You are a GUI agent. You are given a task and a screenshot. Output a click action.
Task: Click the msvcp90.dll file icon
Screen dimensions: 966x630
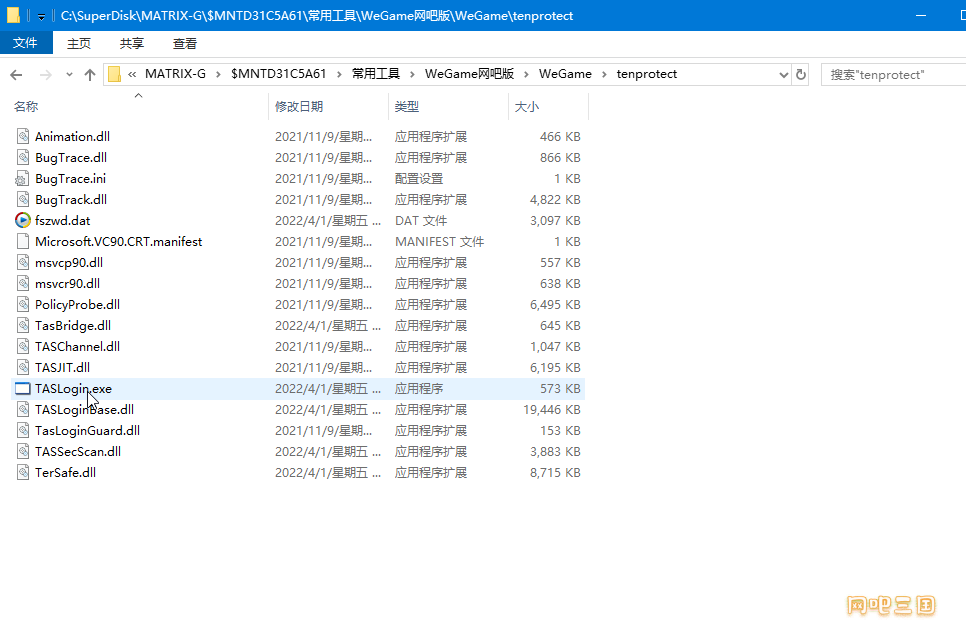[23, 262]
